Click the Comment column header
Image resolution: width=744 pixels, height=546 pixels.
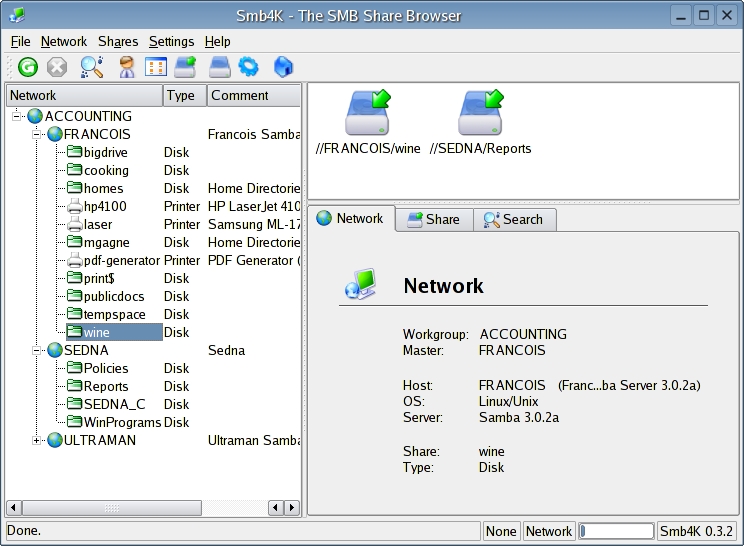point(252,96)
